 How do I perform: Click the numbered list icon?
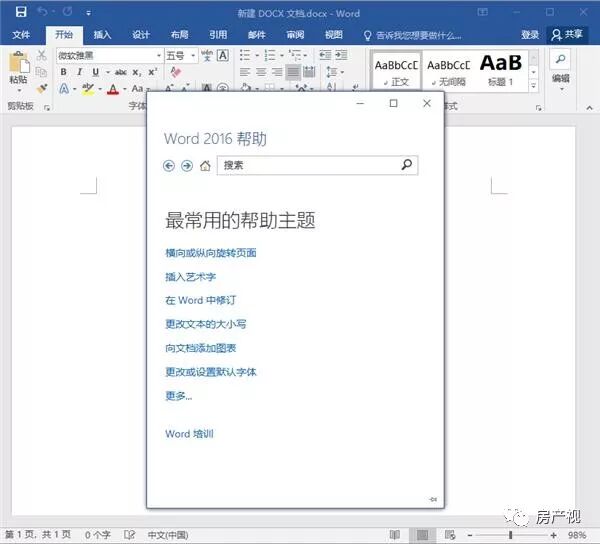pyautogui.click(x=270, y=55)
